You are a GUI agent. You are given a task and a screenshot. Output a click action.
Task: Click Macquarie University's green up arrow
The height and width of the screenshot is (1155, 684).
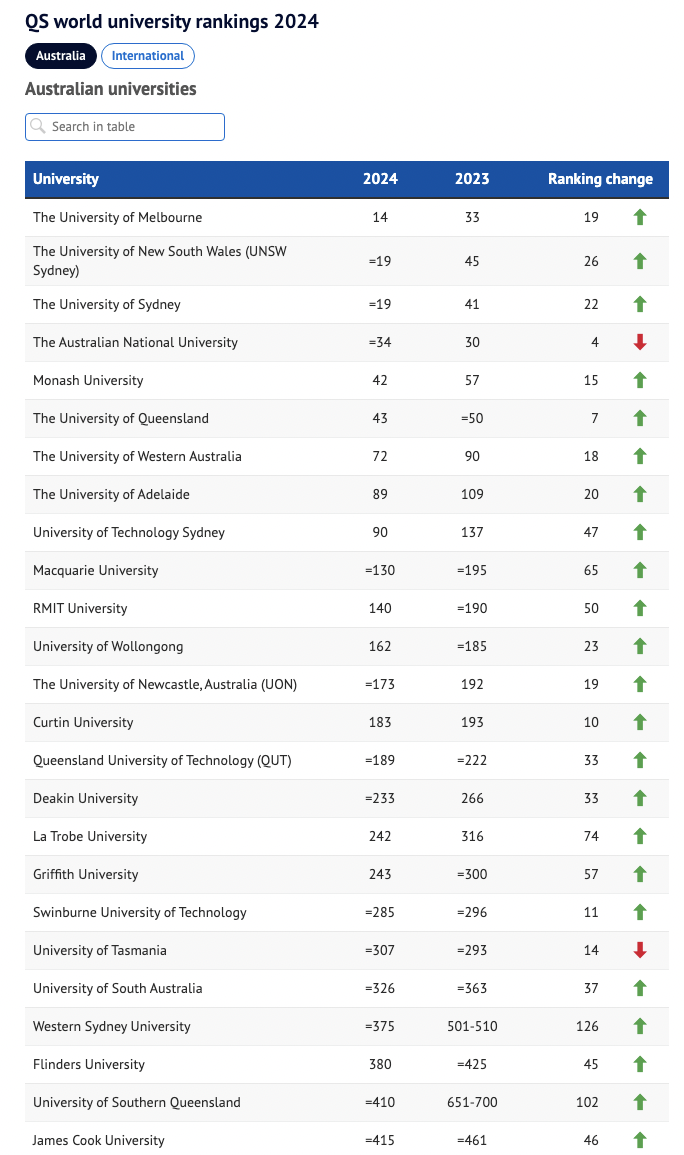[x=640, y=570]
